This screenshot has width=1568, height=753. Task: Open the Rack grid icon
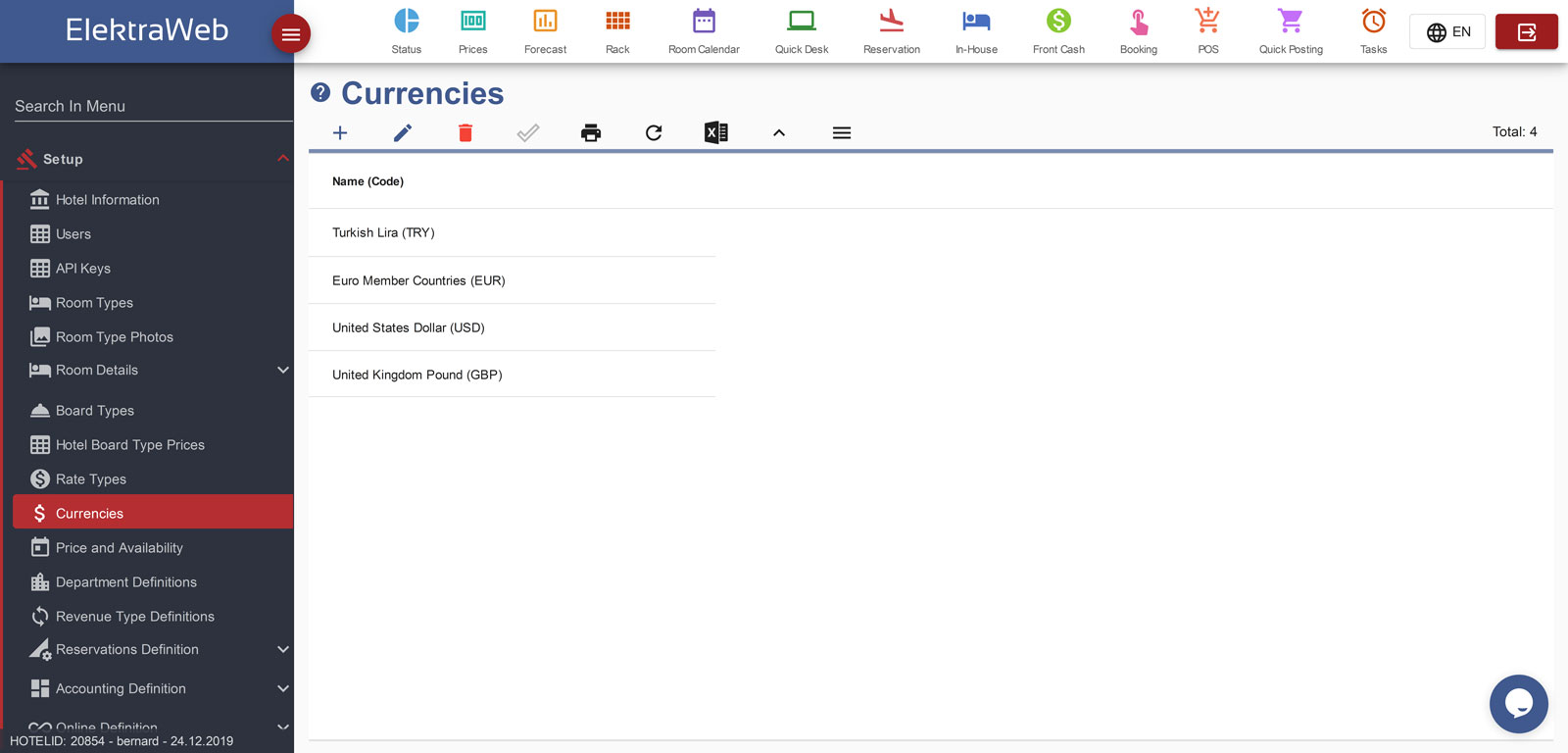click(617, 22)
